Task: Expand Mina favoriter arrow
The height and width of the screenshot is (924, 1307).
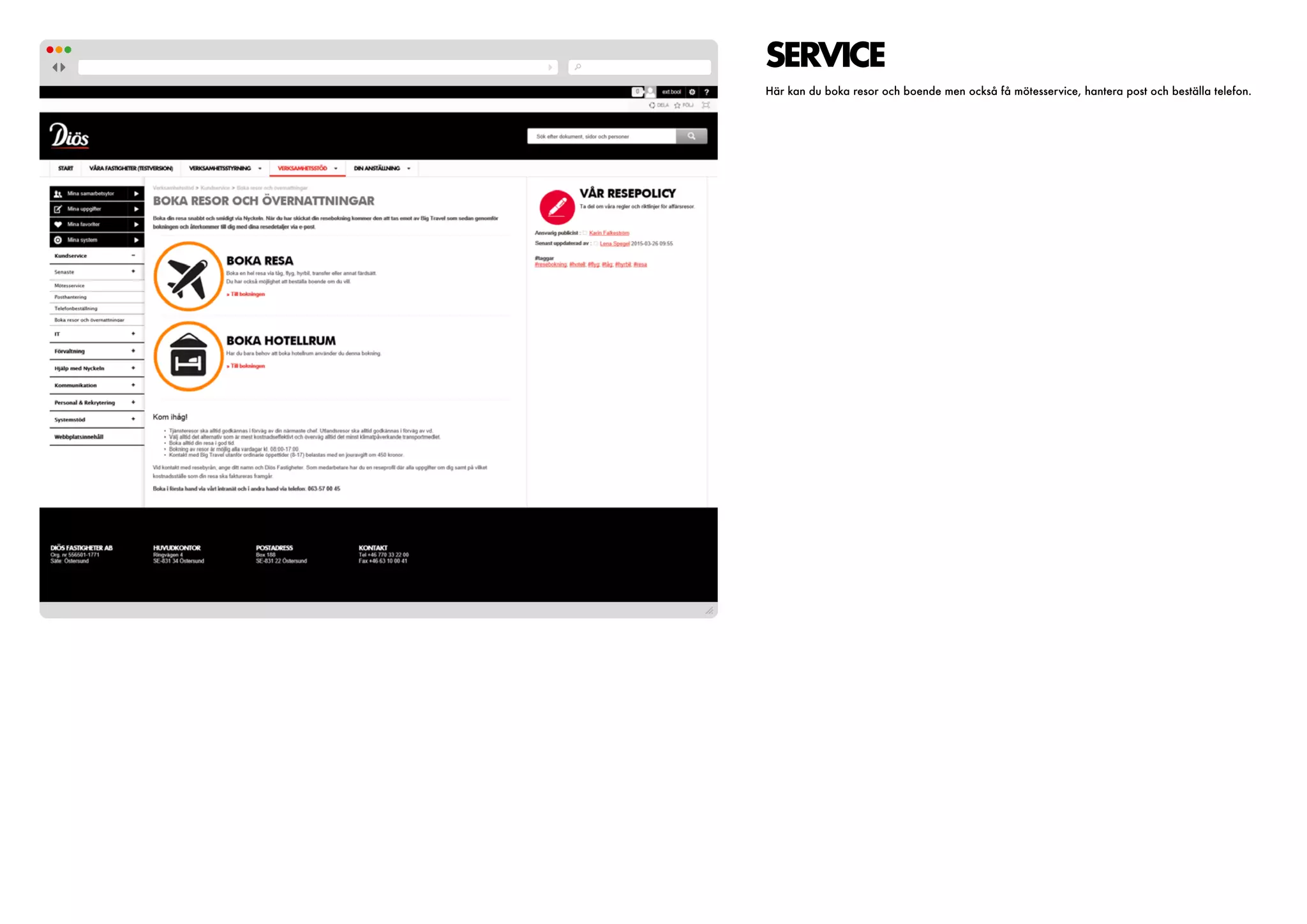Action: coord(136,225)
